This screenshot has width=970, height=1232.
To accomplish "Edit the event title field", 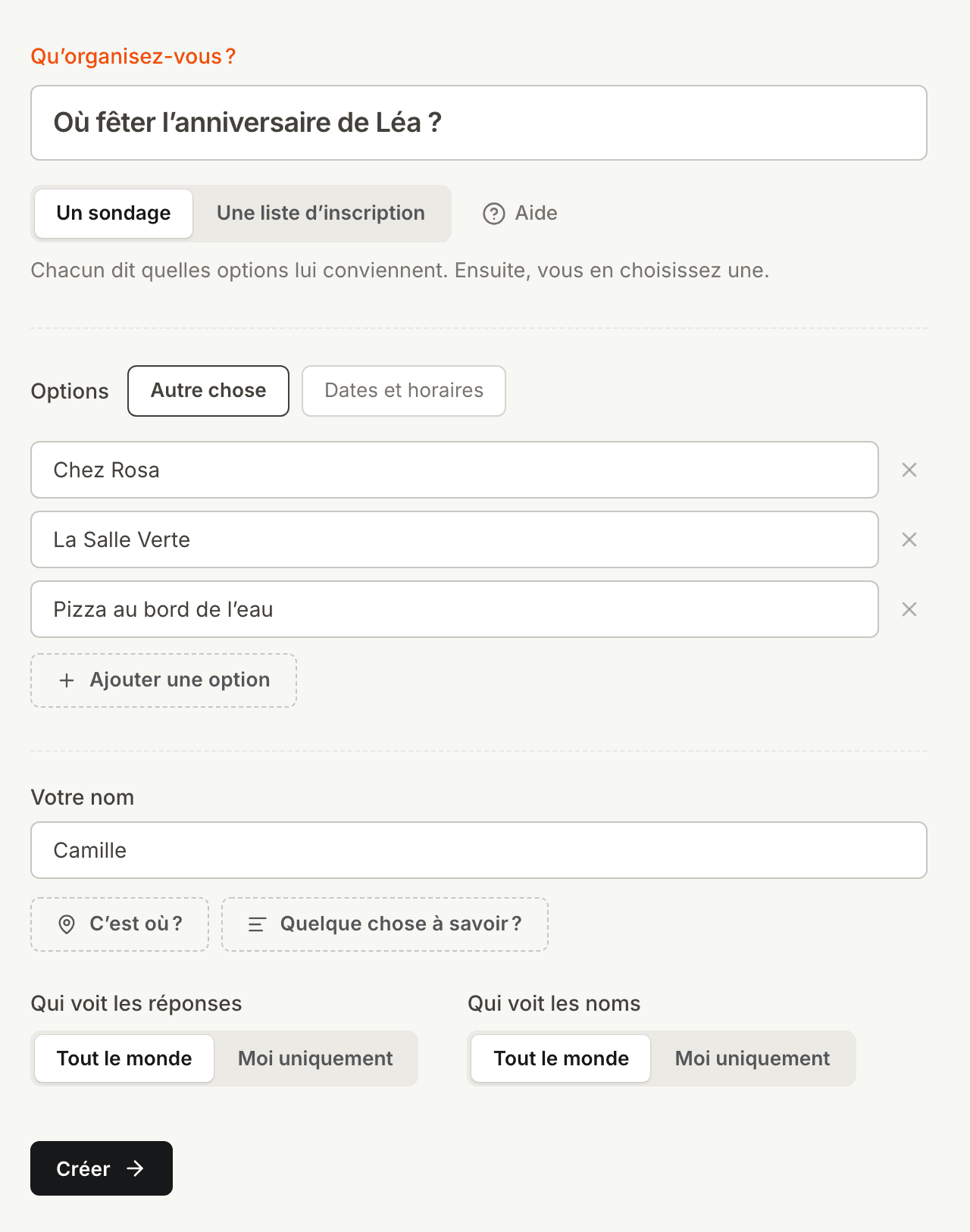I will 479,123.
